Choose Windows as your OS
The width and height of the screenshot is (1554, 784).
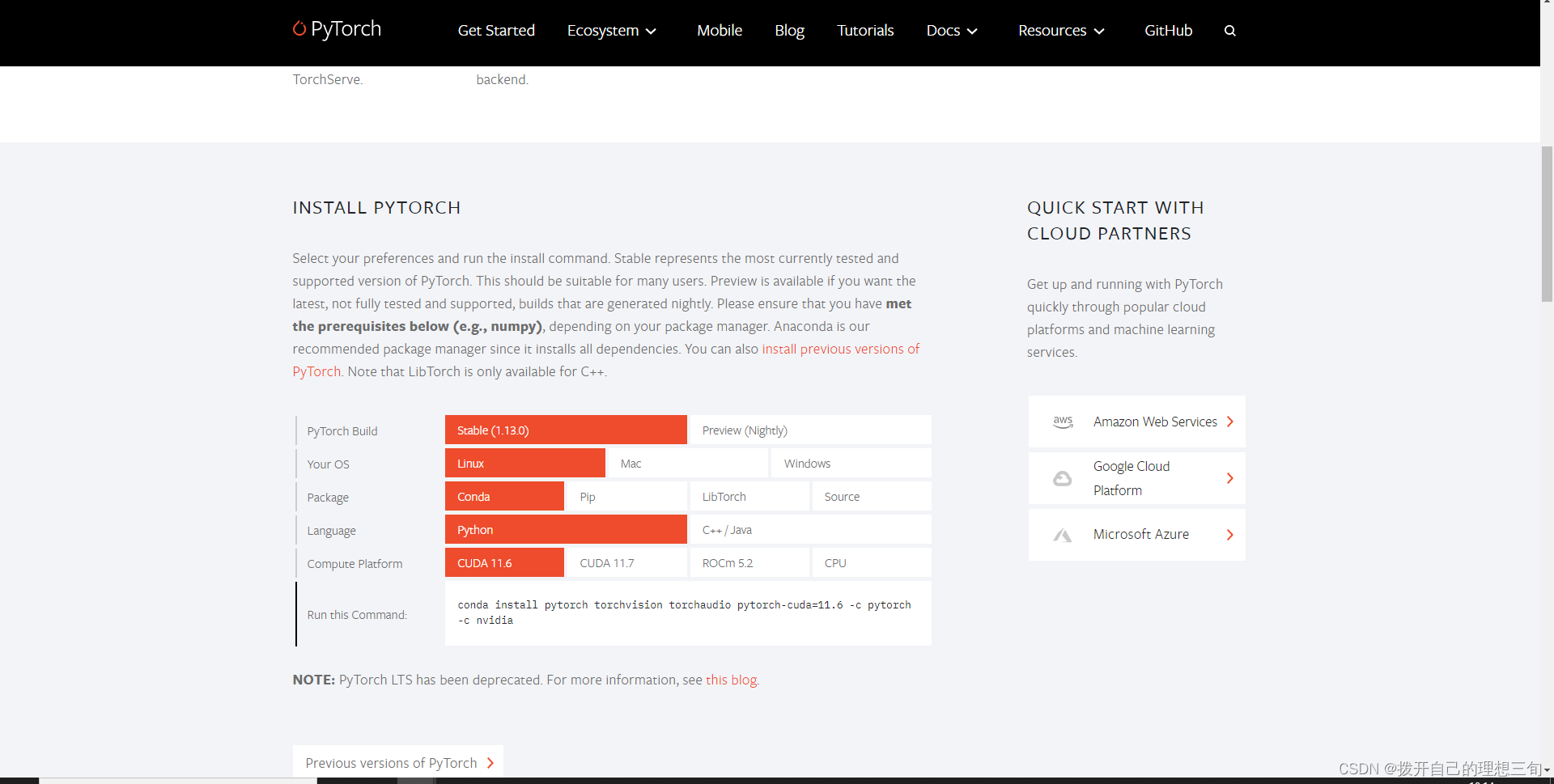[851, 464]
